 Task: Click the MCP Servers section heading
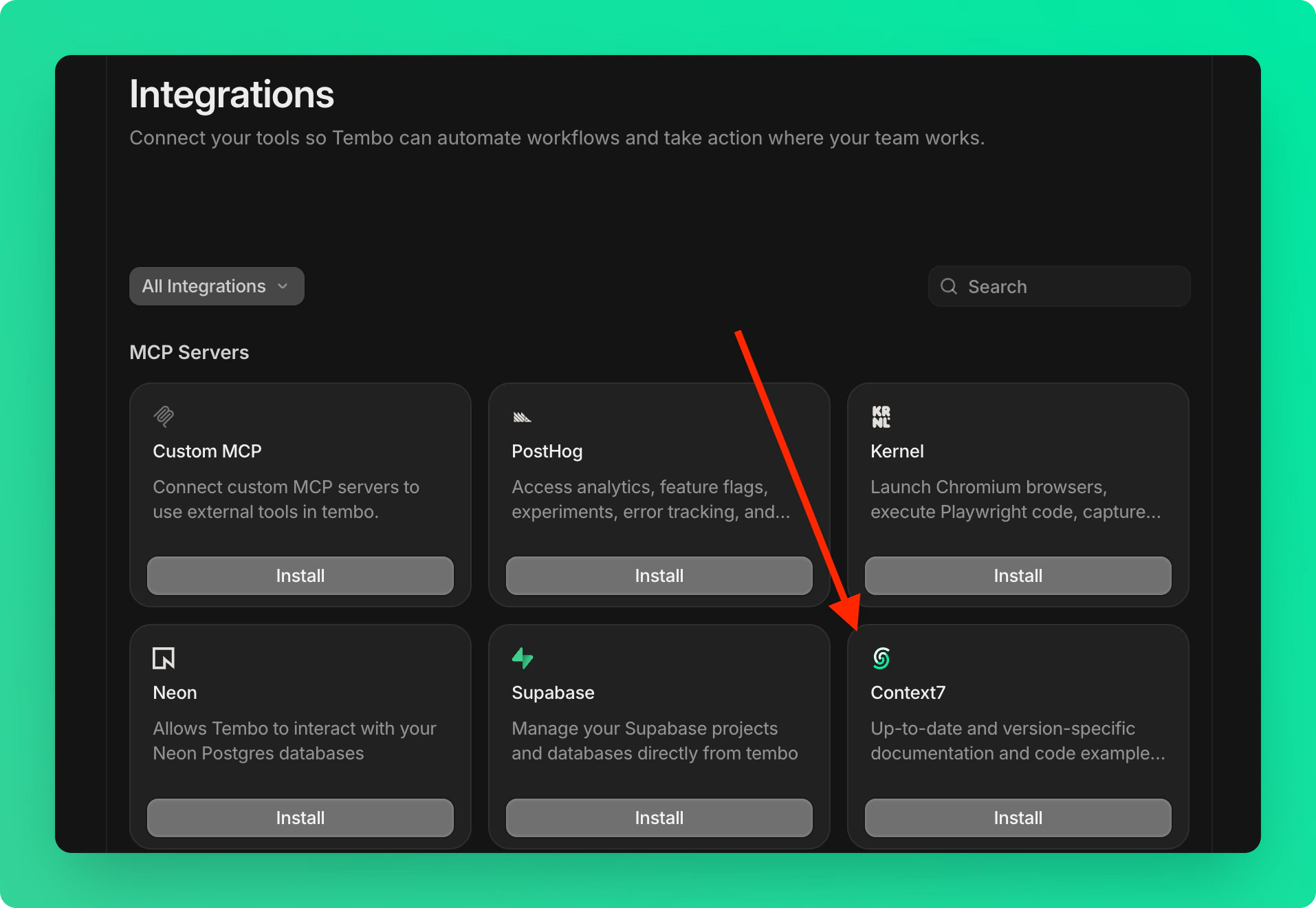[x=188, y=352]
